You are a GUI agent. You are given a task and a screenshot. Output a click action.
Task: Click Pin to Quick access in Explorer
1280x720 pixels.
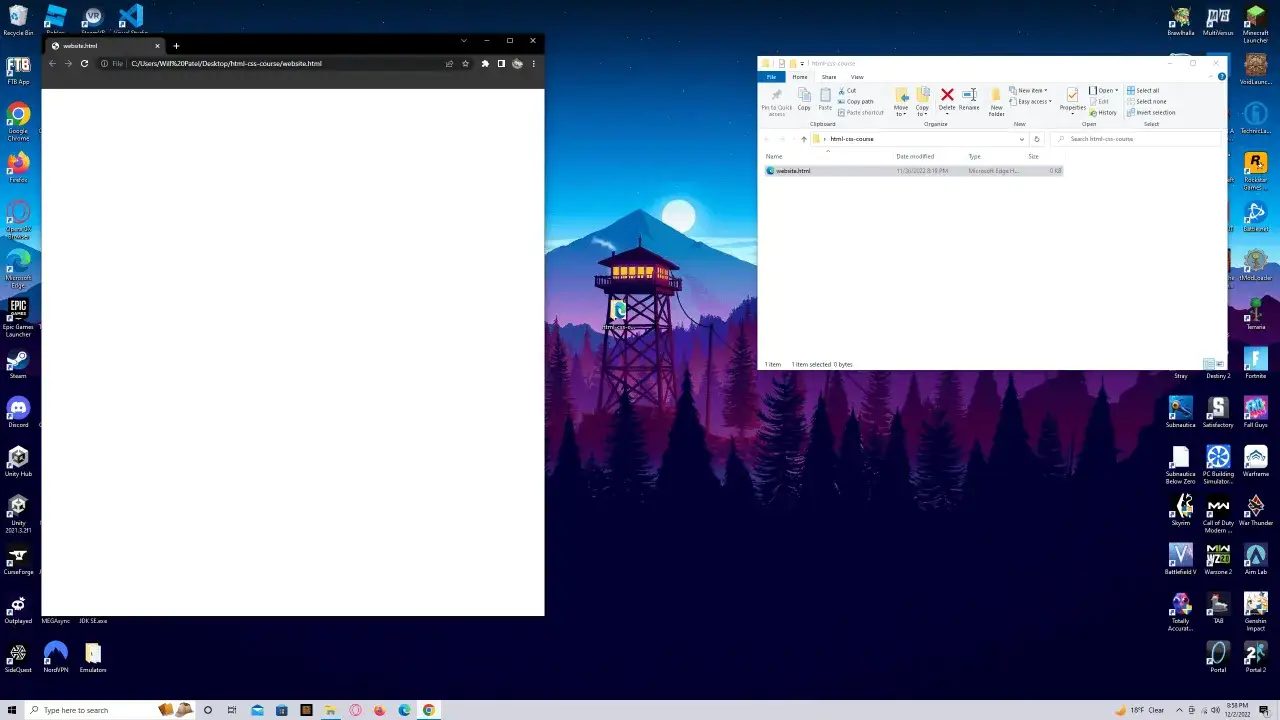point(776,102)
